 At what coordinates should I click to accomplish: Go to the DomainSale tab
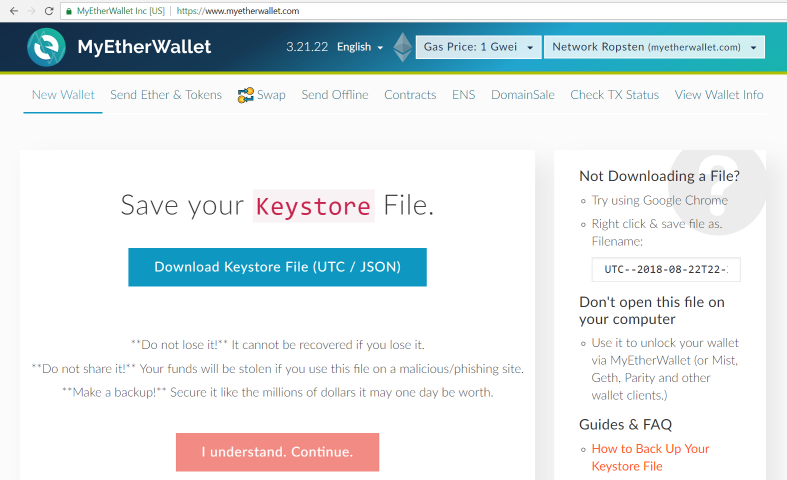(522, 95)
